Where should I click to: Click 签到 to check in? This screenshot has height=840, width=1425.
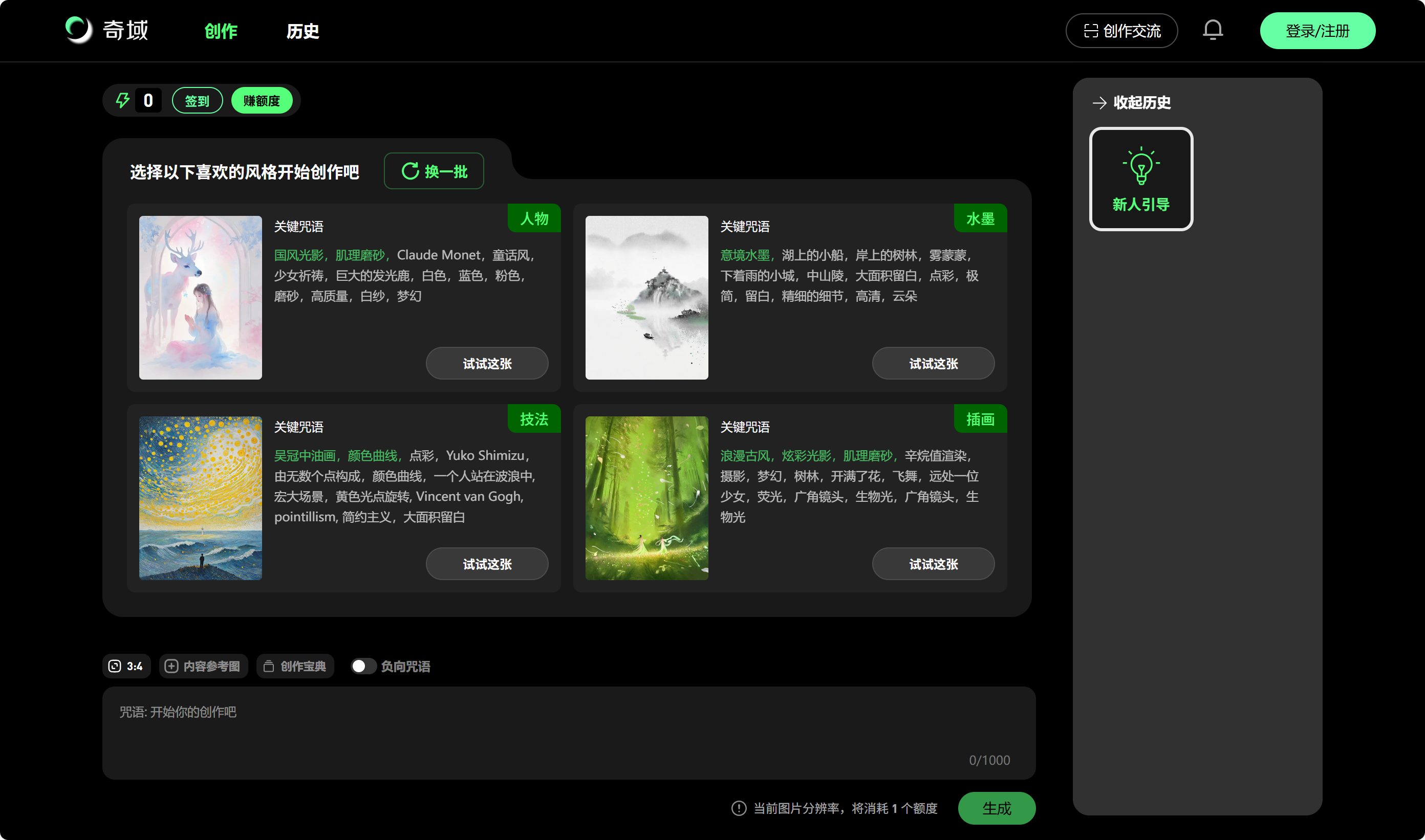click(x=197, y=100)
